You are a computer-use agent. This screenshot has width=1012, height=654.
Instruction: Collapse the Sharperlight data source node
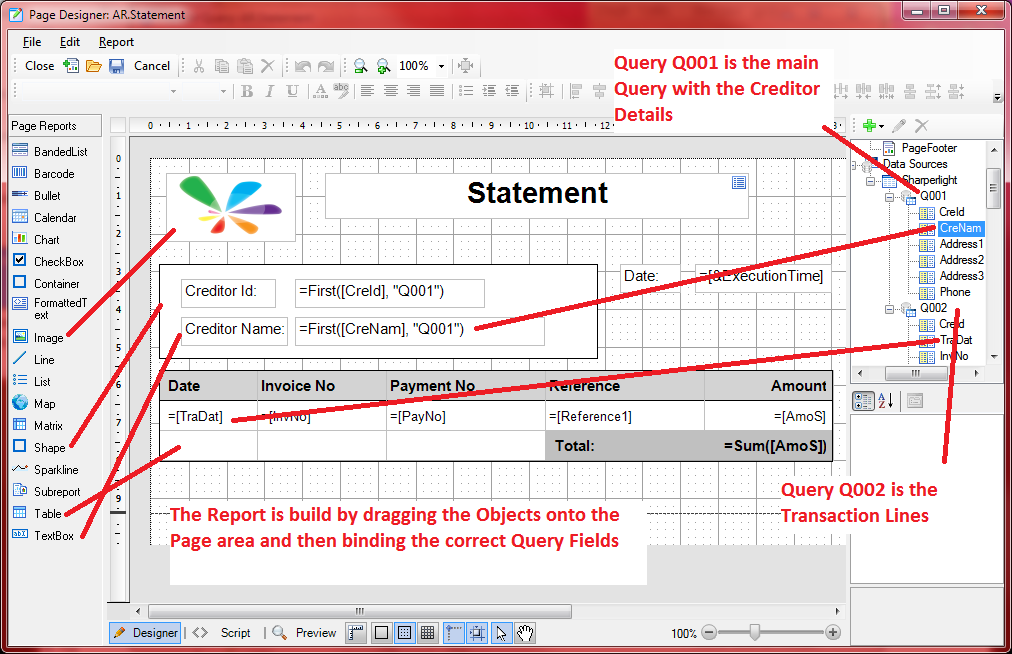871,181
